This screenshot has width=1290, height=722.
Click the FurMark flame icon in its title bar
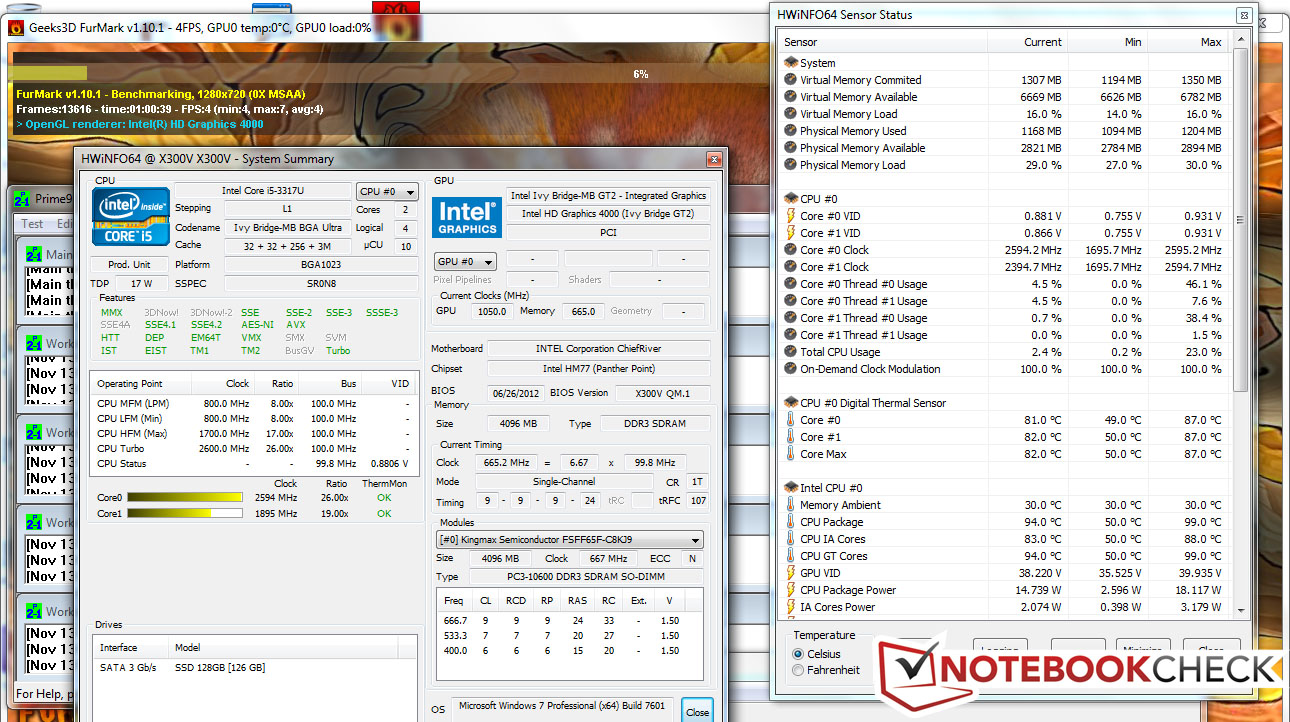tap(17, 28)
